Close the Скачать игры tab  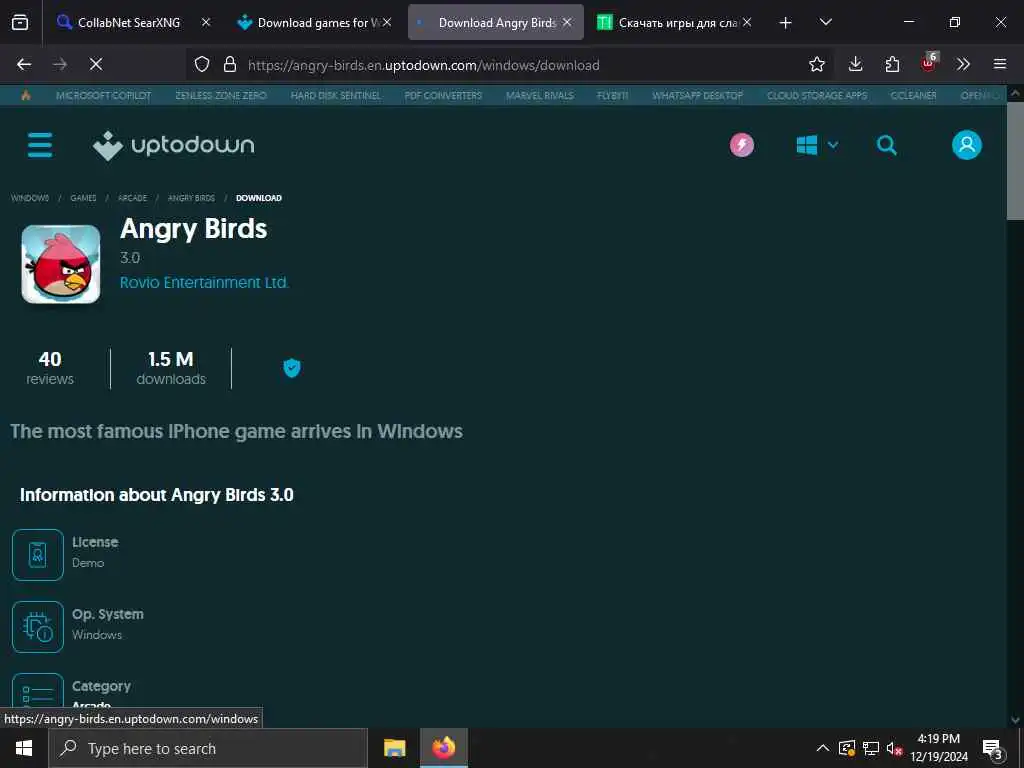[x=747, y=22]
